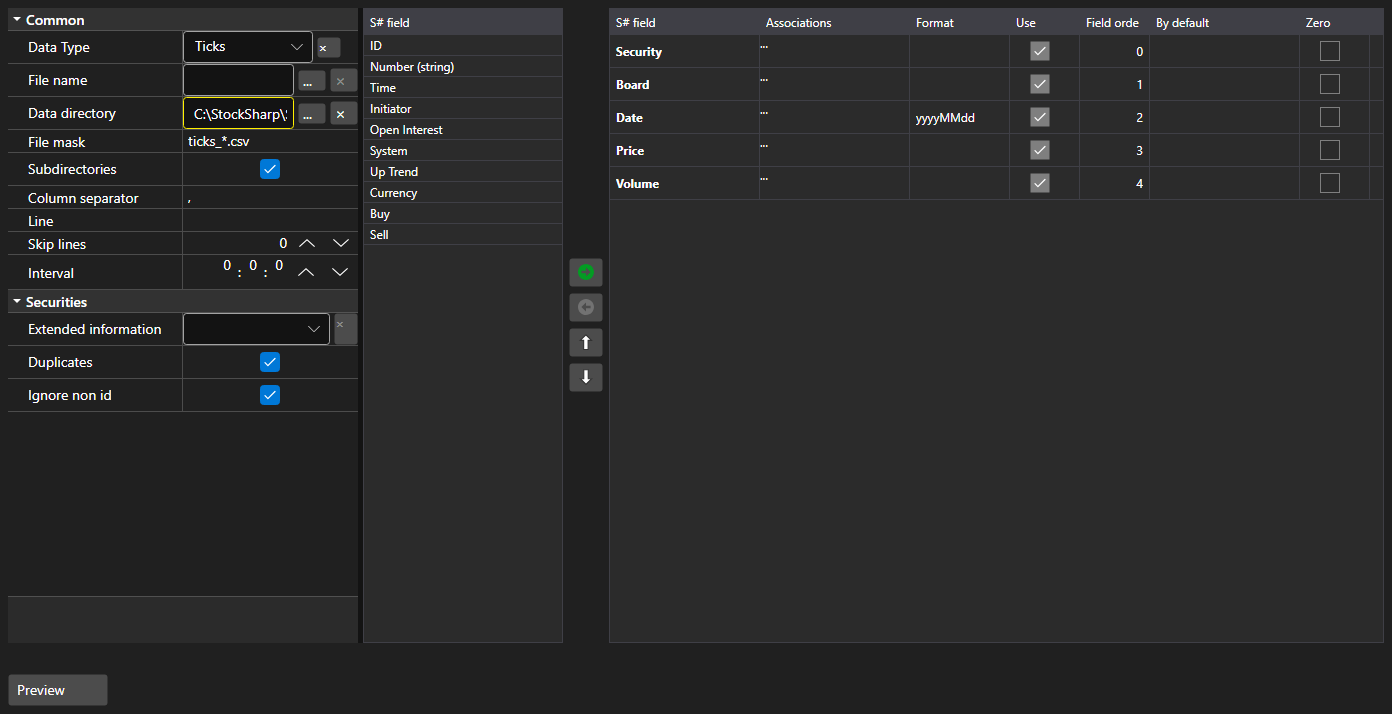
Task: Collapse the Common section
Action: tap(17, 20)
